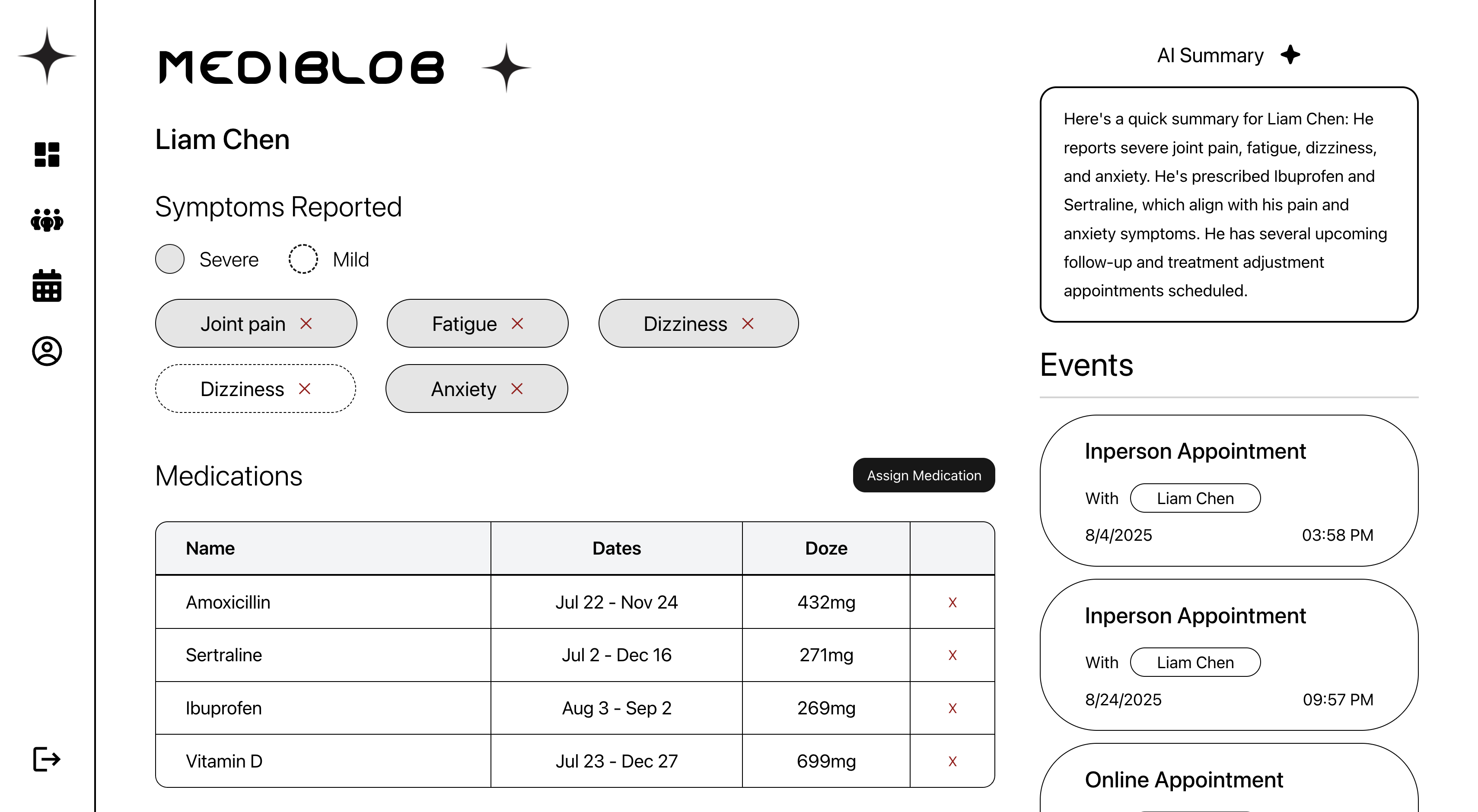1478x812 pixels.
Task: Open the dashboard grid icon in sidebar
Action: click(47, 154)
